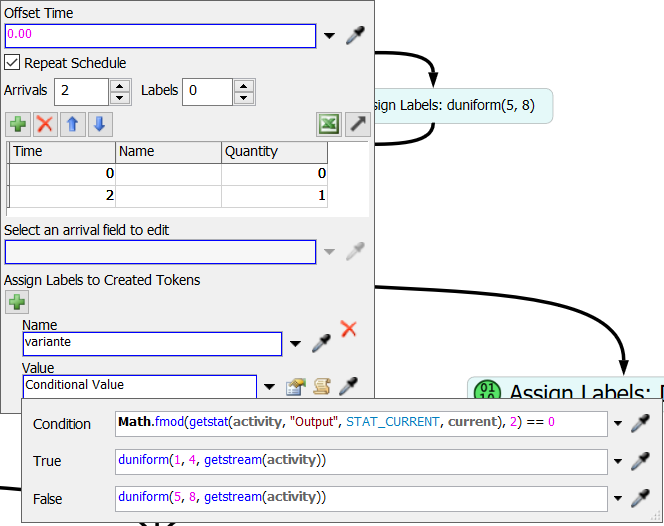Add a new arrival row with green plus
Screen dimensions: 664x526
pos(18,125)
